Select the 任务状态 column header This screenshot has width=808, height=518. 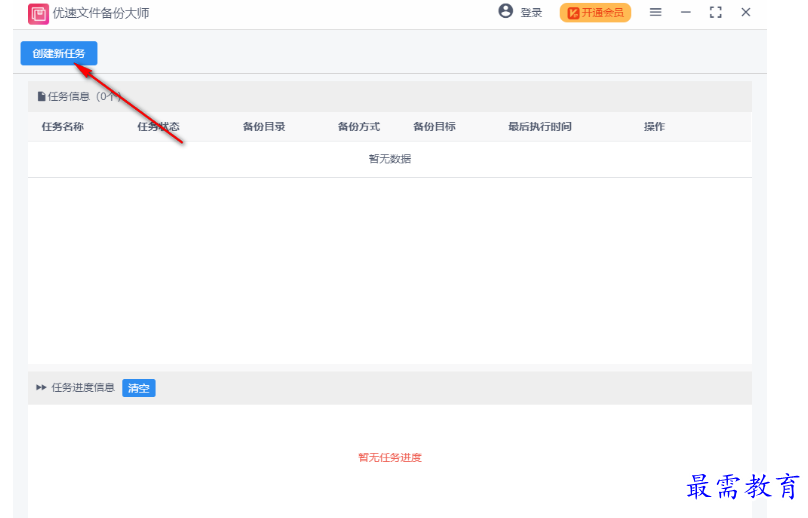pos(158,127)
